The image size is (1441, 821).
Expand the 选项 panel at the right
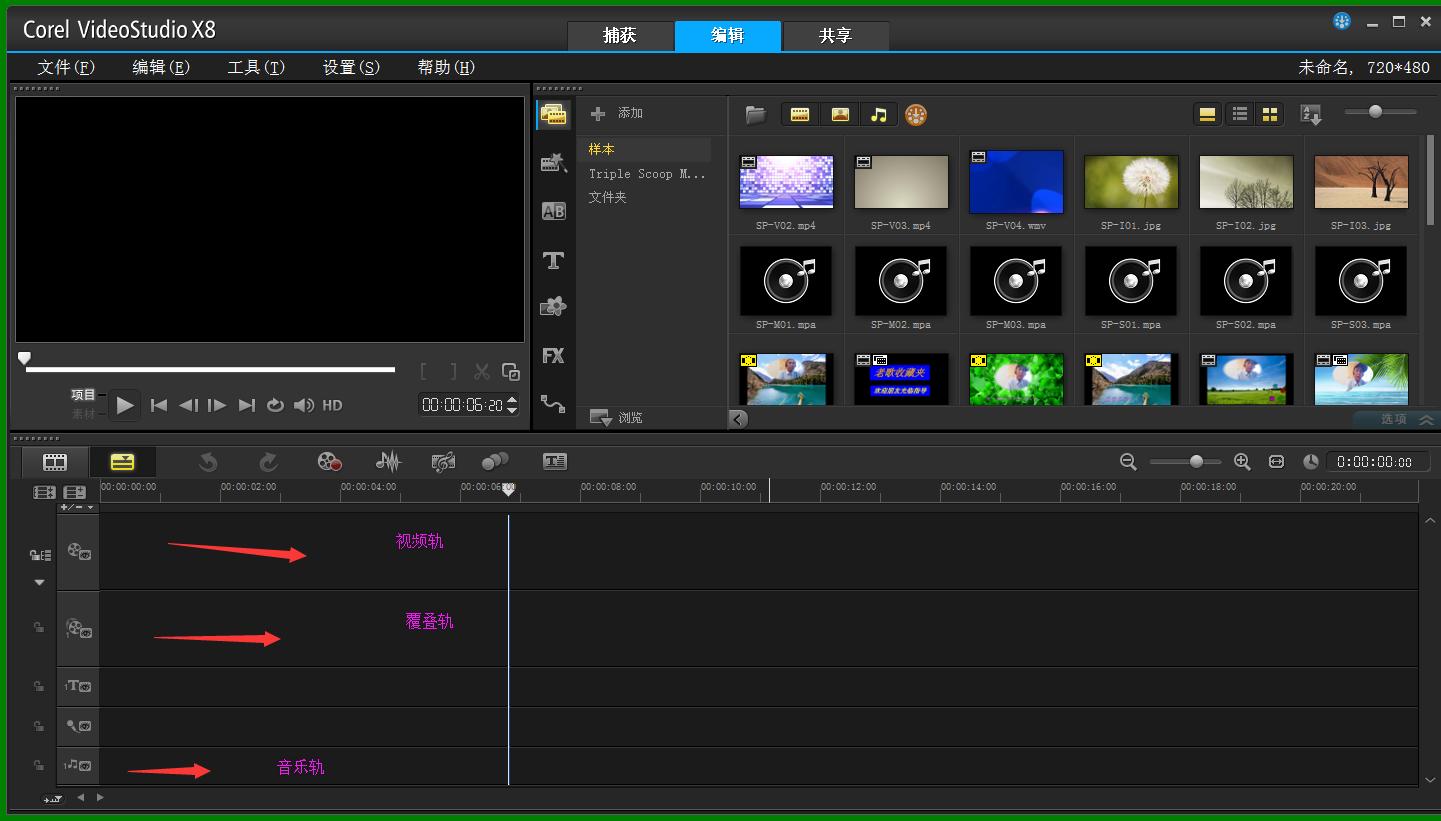(1394, 420)
